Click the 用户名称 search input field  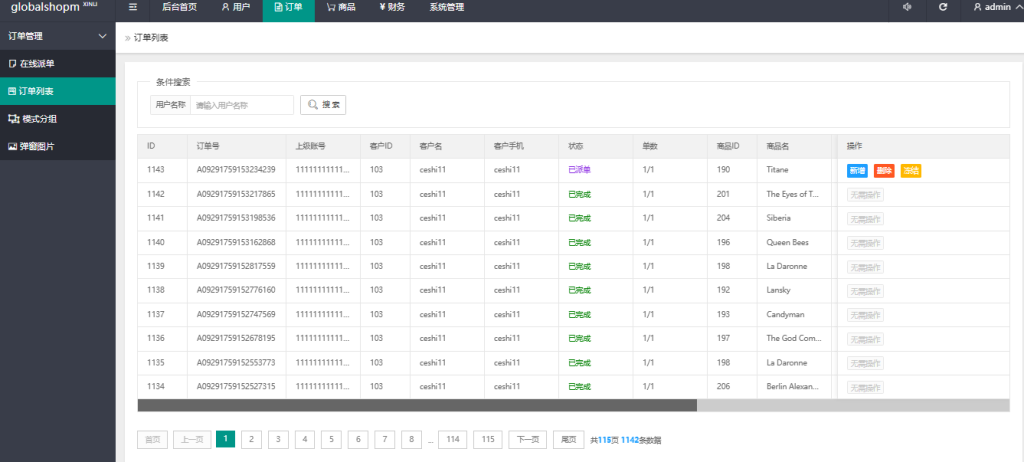pos(241,104)
